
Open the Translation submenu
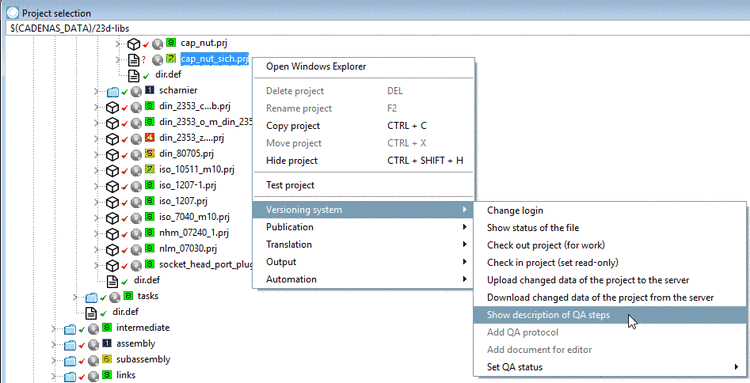tap(363, 244)
